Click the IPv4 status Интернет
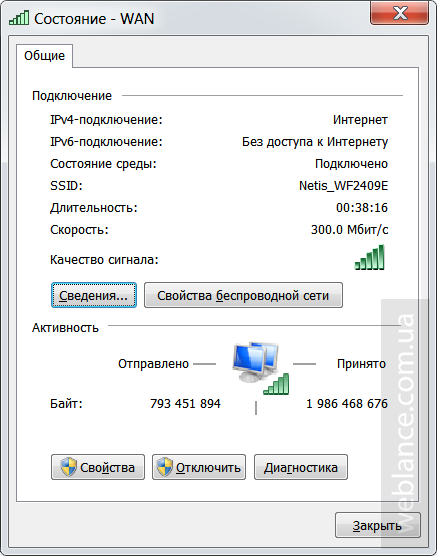The image size is (437, 556). (360, 120)
